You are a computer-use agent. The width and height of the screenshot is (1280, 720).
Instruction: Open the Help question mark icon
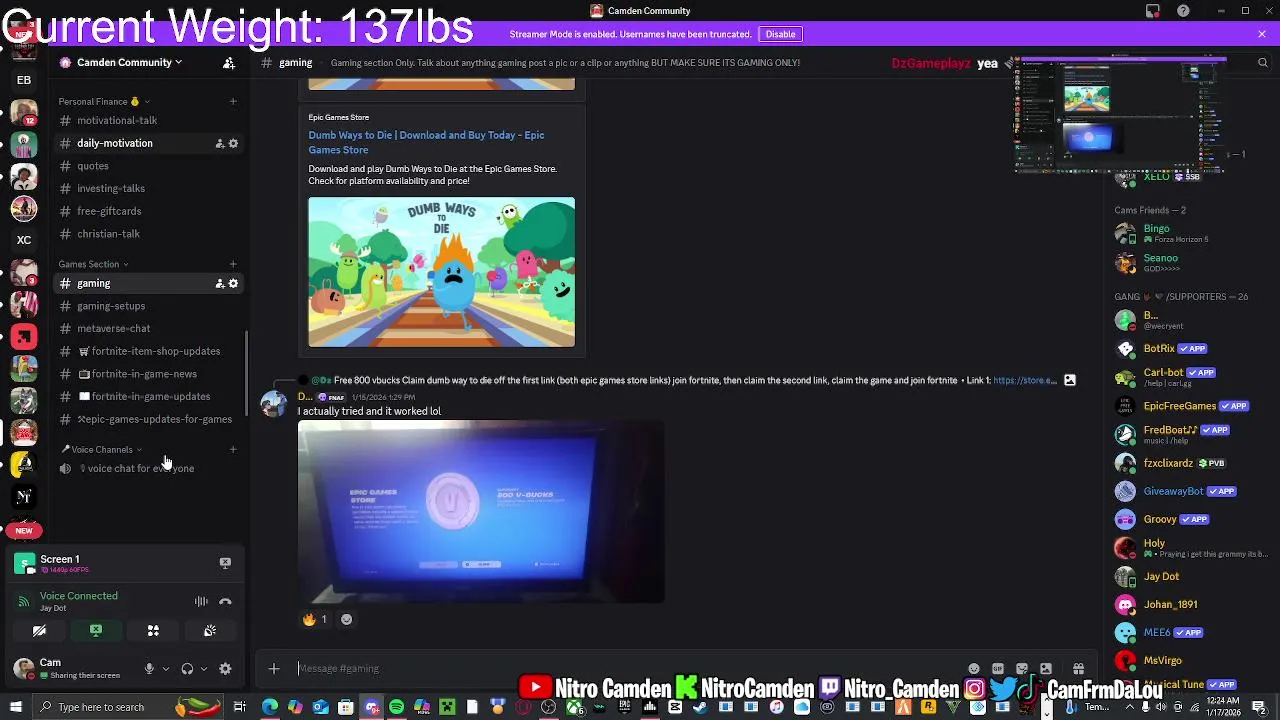(x=1184, y=11)
